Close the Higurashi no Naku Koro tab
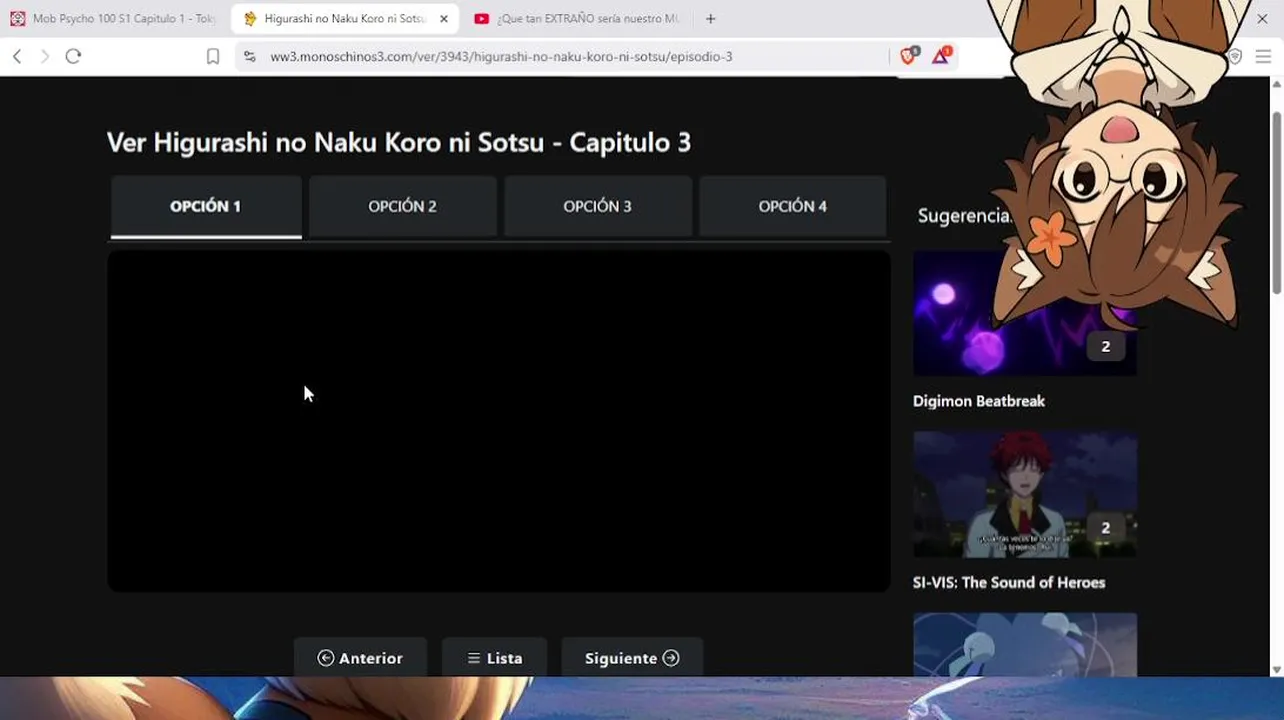Screen dimensions: 1284x720 (444, 18)
